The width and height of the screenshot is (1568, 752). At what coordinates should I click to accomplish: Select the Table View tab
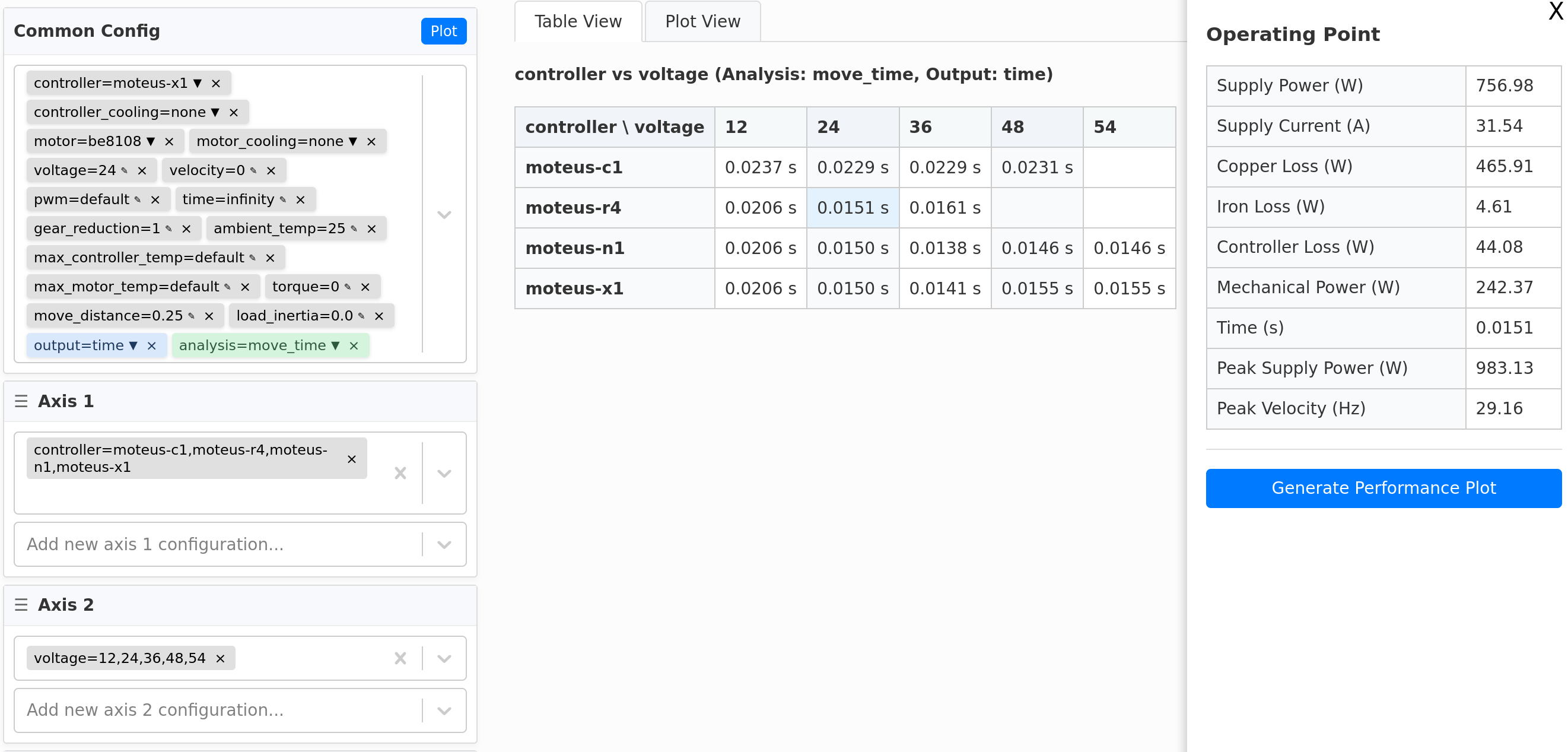(x=578, y=22)
